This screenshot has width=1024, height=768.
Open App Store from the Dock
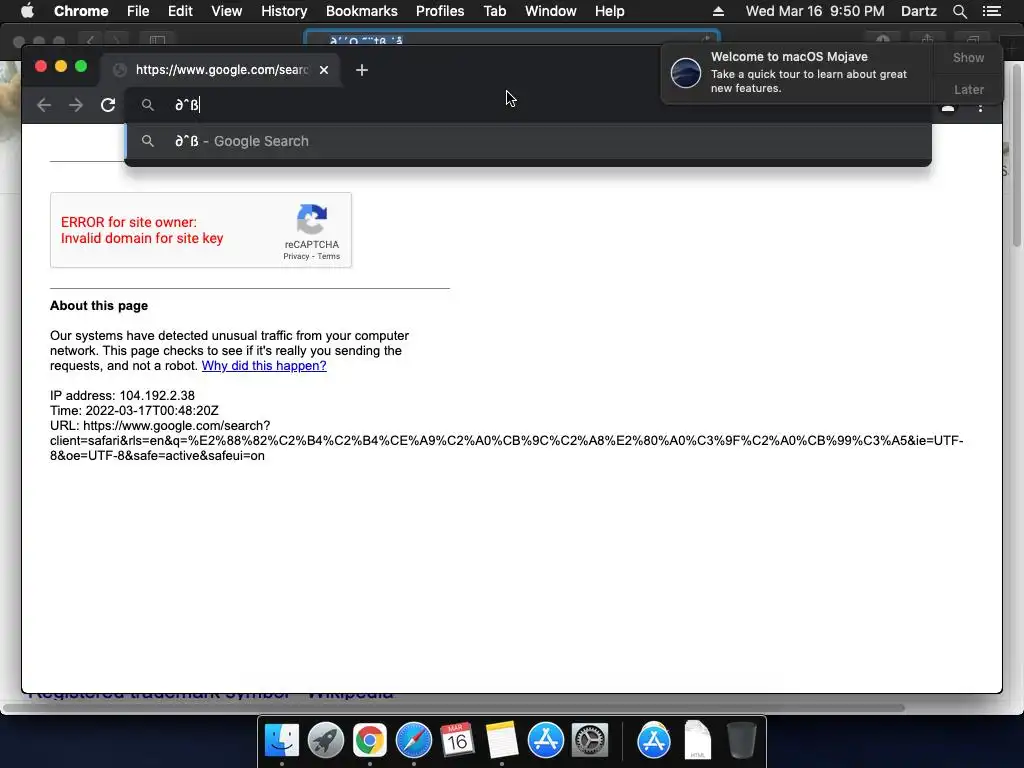tap(545, 740)
